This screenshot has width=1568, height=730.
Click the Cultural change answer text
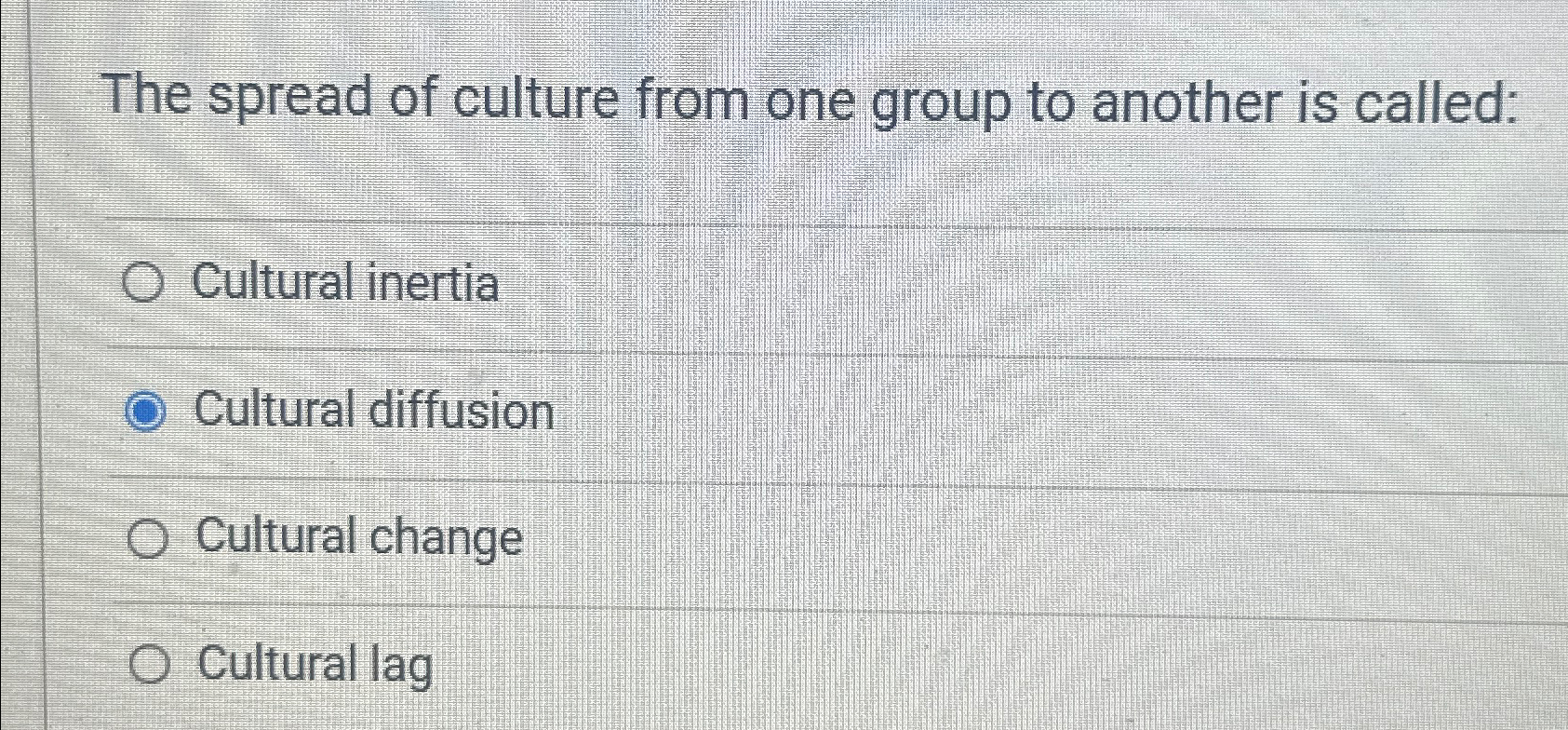[358, 538]
